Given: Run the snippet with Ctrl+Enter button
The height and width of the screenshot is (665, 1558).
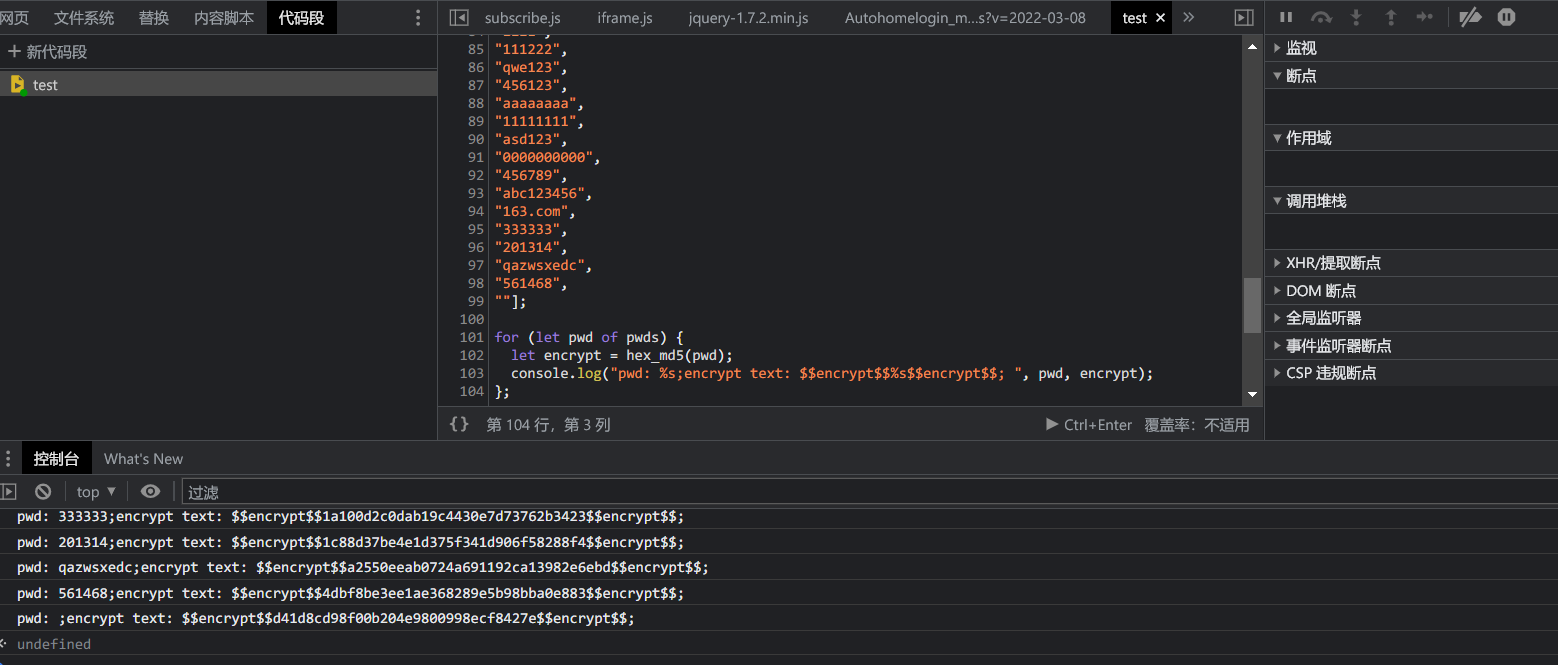Looking at the screenshot, I should 1089,424.
